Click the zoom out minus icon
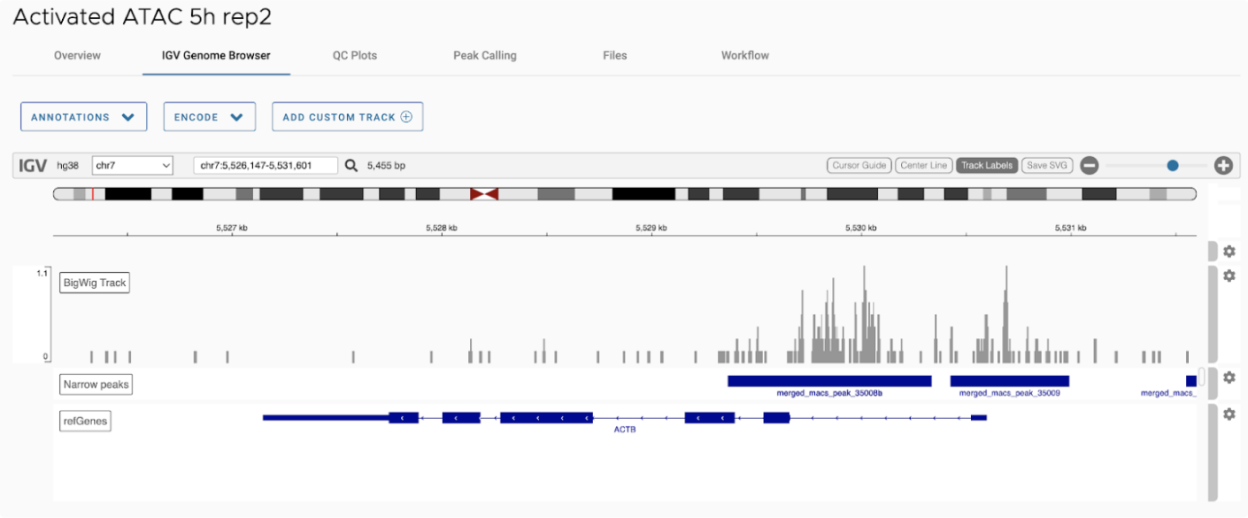This screenshot has width=1248, height=518. tap(1090, 166)
